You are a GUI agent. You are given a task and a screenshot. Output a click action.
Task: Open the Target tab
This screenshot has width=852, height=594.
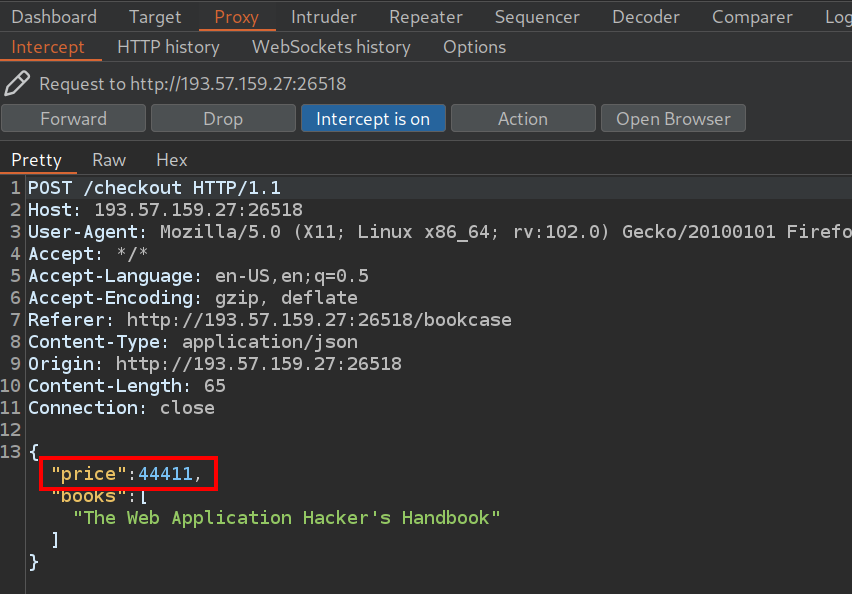pyautogui.click(x=155, y=17)
